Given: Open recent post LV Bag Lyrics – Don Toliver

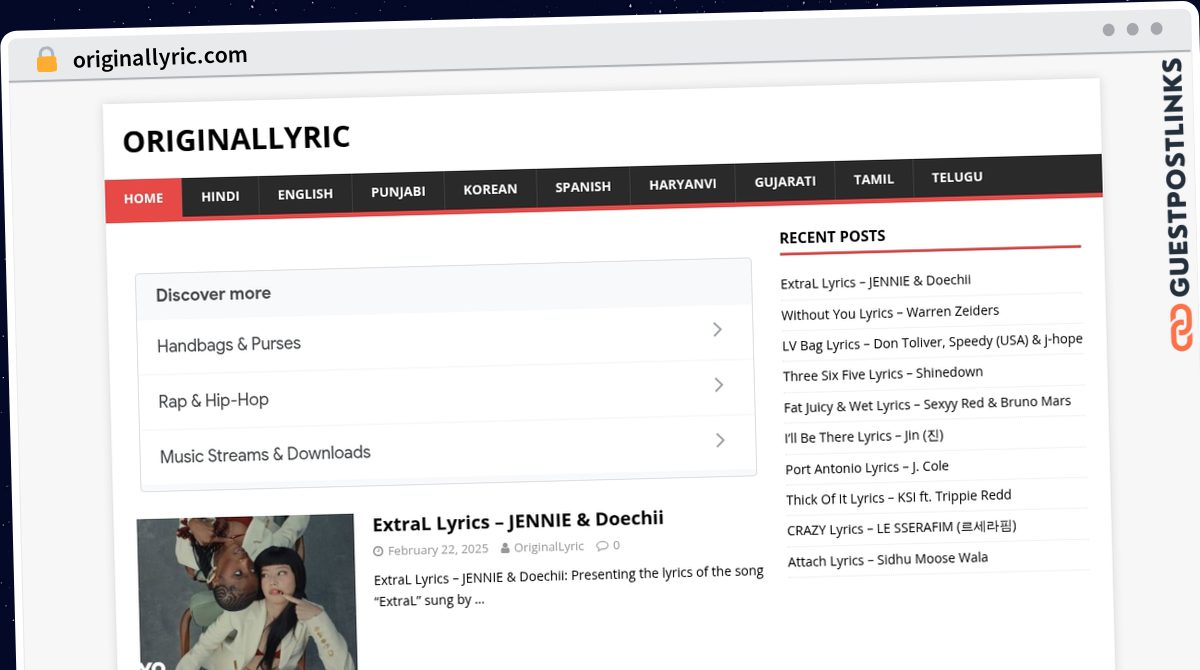Looking at the screenshot, I should tap(932, 342).
